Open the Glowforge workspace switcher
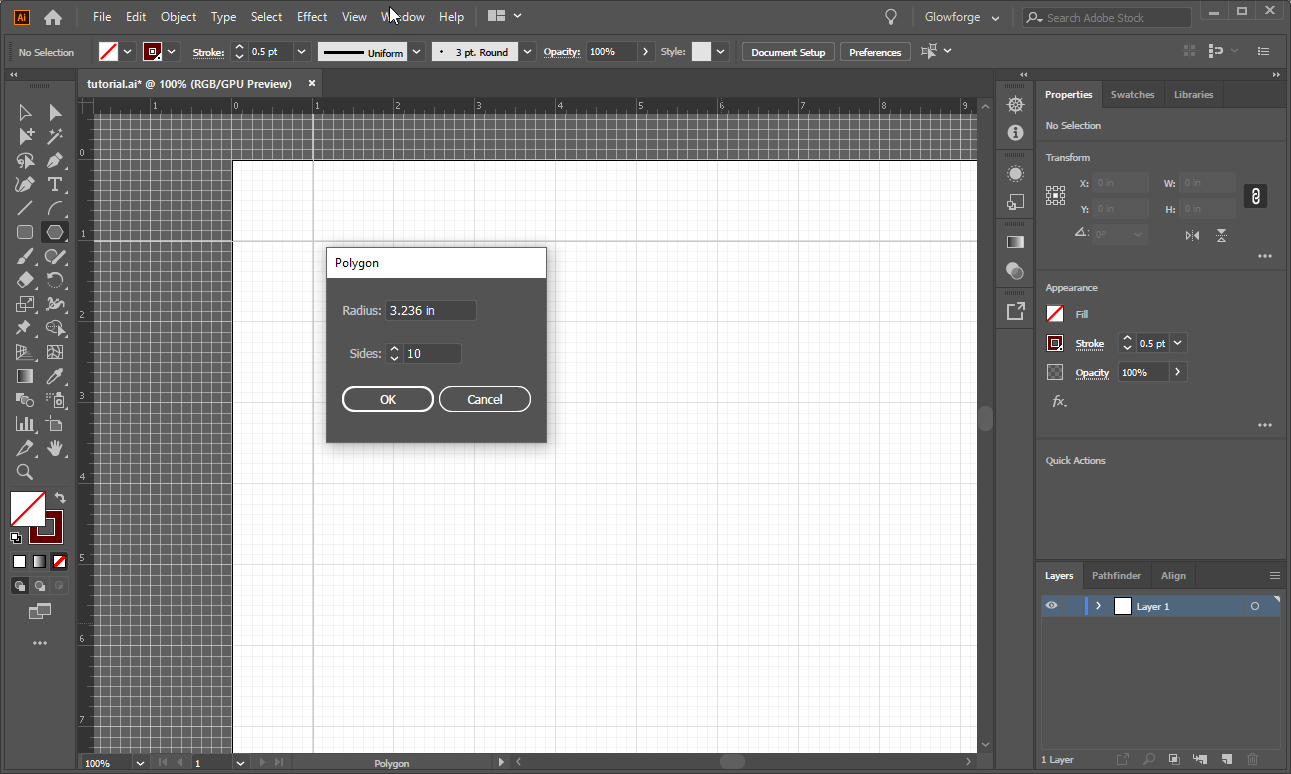The image size is (1291, 774). 962,17
